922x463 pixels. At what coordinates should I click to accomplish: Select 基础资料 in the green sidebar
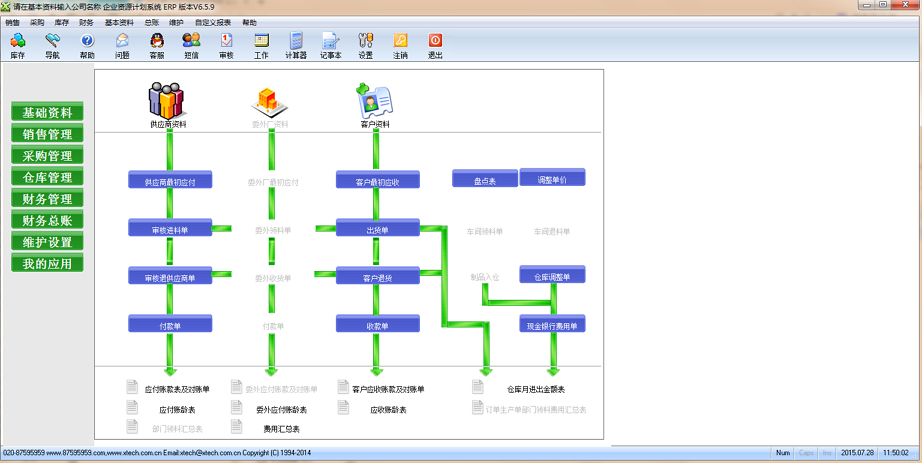pyautogui.click(x=47, y=112)
